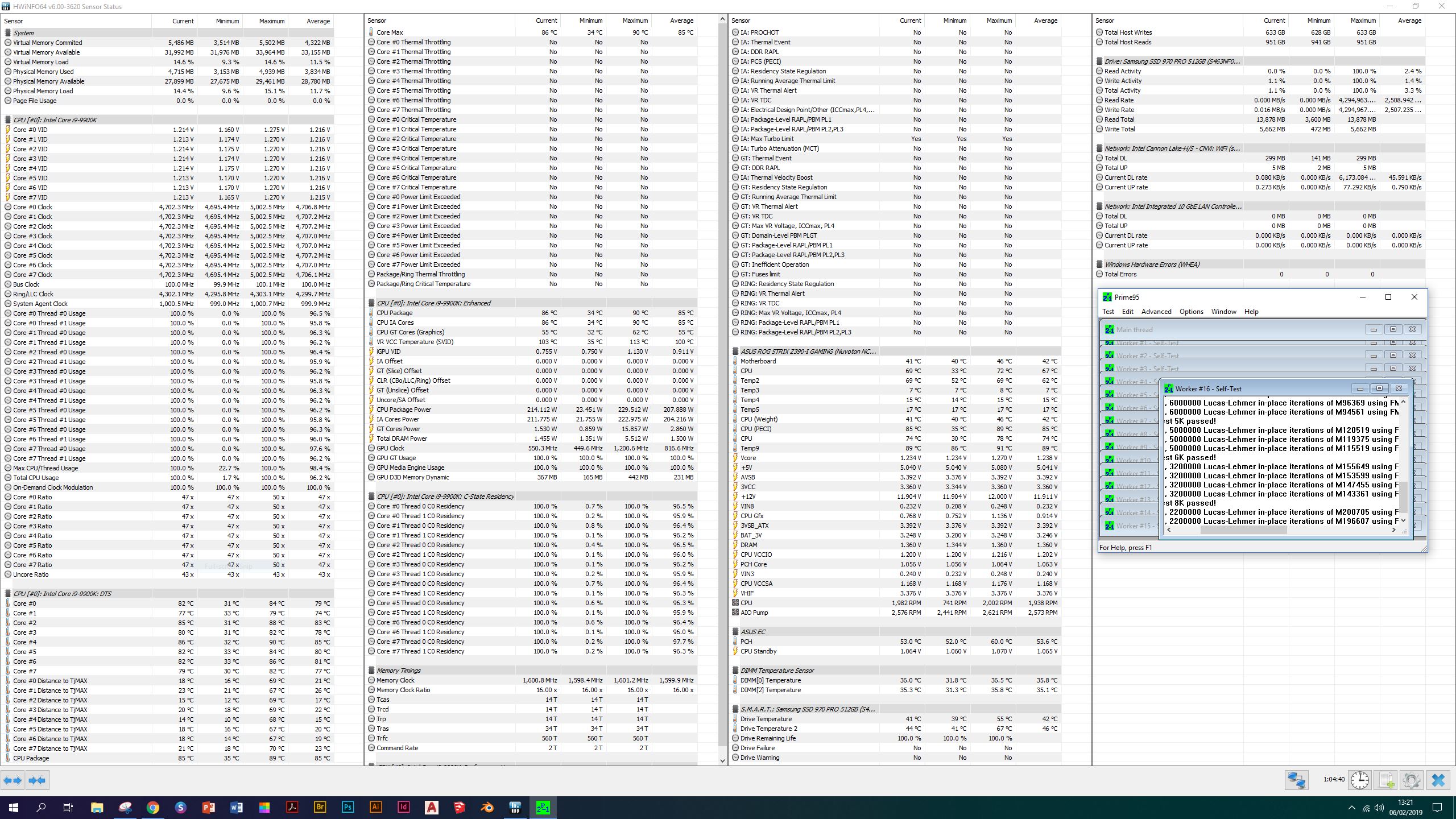The height and width of the screenshot is (819, 1456).
Task: Click the Main thread window title bar
Action: pyautogui.click(x=1223, y=329)
